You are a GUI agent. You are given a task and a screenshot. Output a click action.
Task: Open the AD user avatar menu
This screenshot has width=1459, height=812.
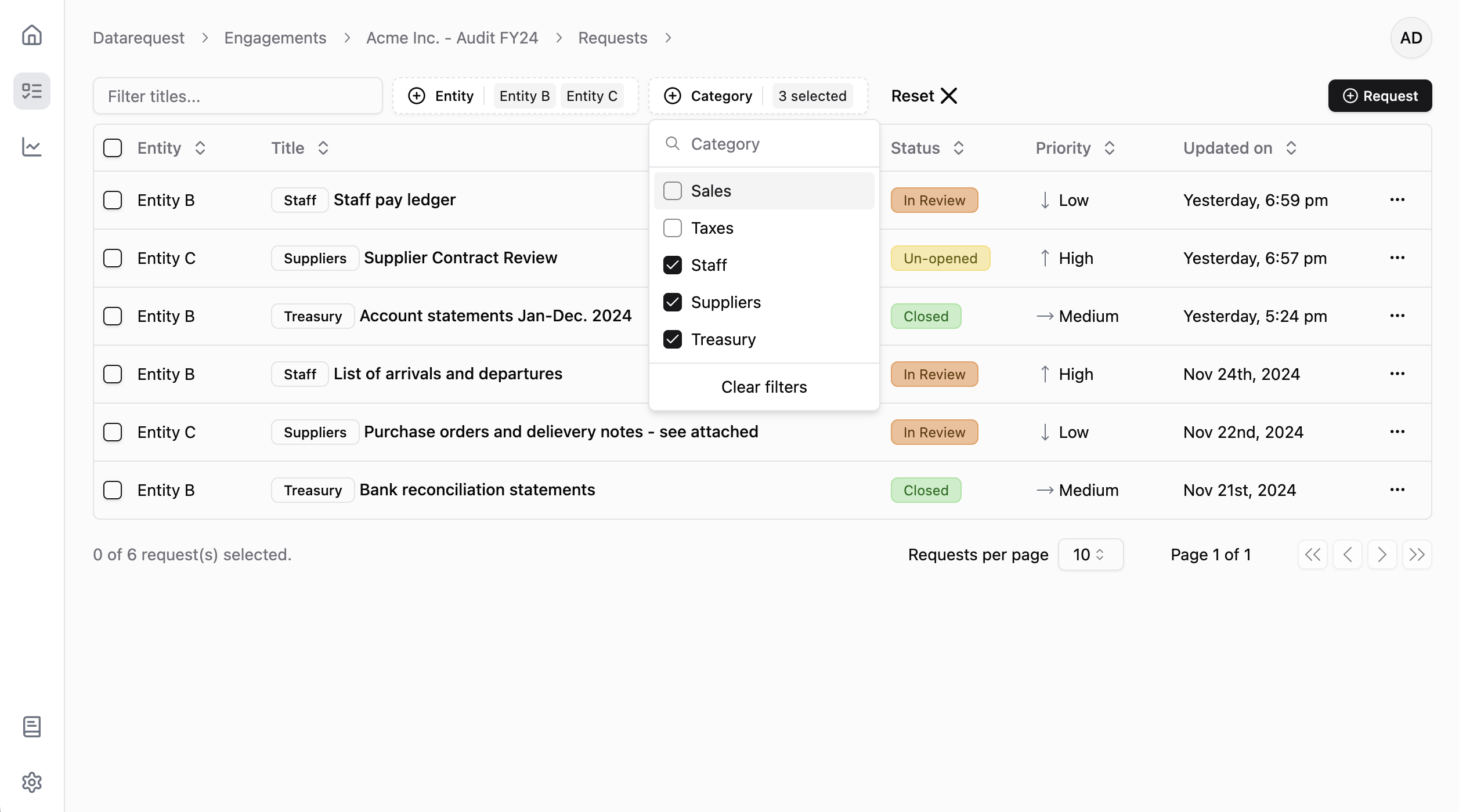(1410, 38)
